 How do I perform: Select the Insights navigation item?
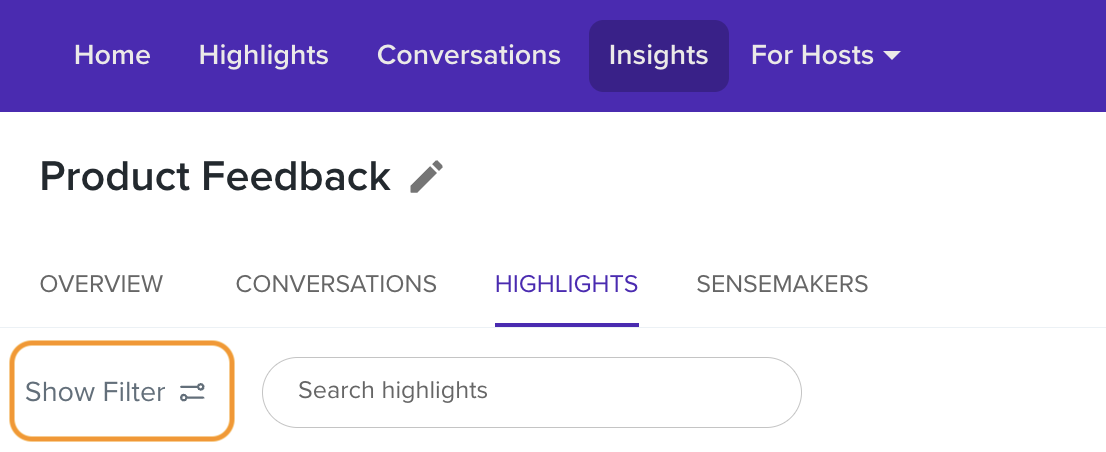[x=658, y=56]
